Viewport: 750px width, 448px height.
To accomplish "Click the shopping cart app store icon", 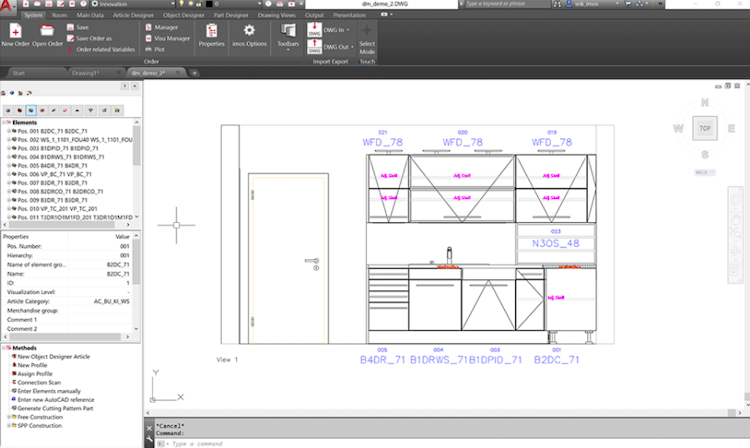I will click(628, 4).
